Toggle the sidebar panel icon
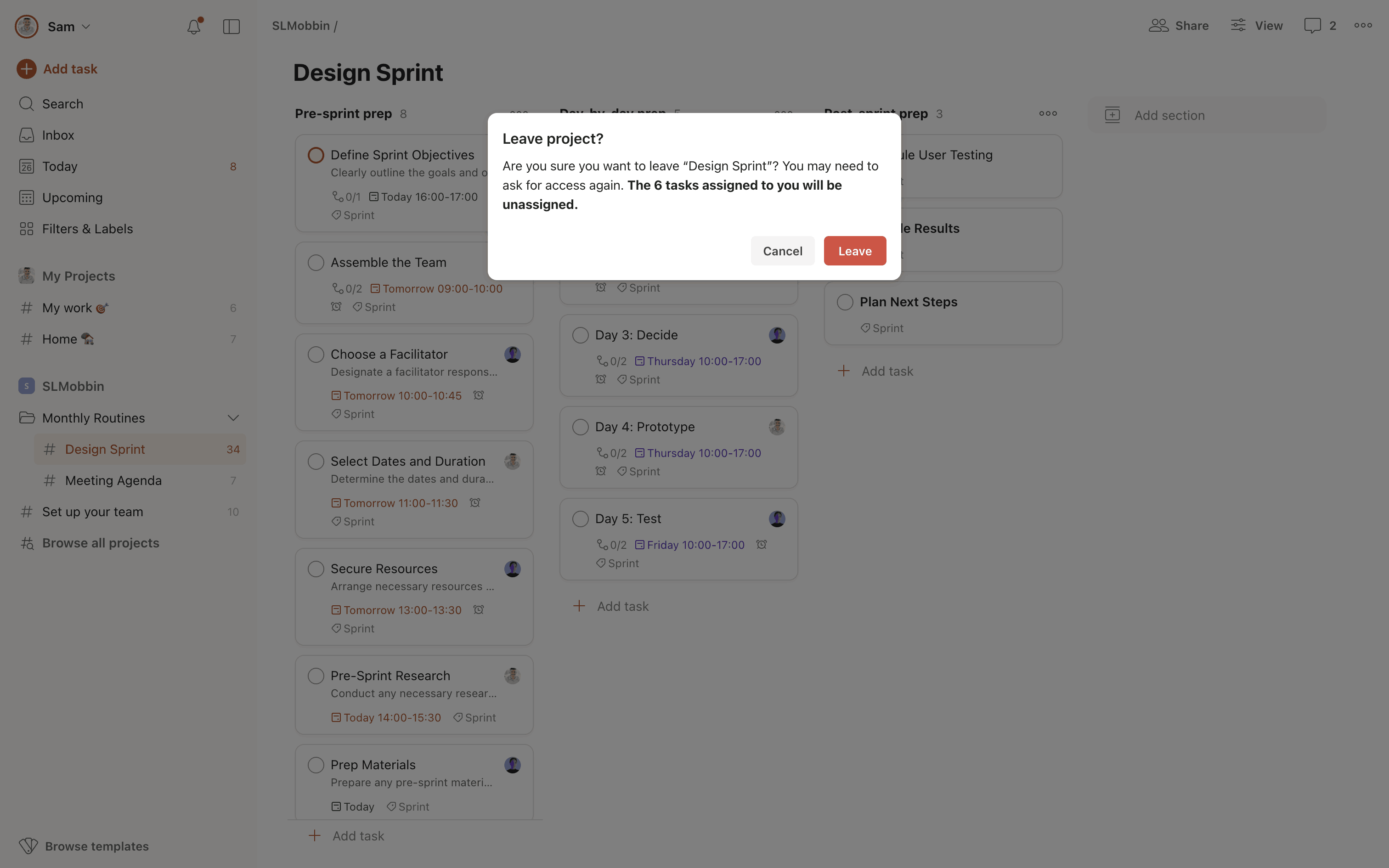This screenshot has height=868, width=1389. [231, 27]
